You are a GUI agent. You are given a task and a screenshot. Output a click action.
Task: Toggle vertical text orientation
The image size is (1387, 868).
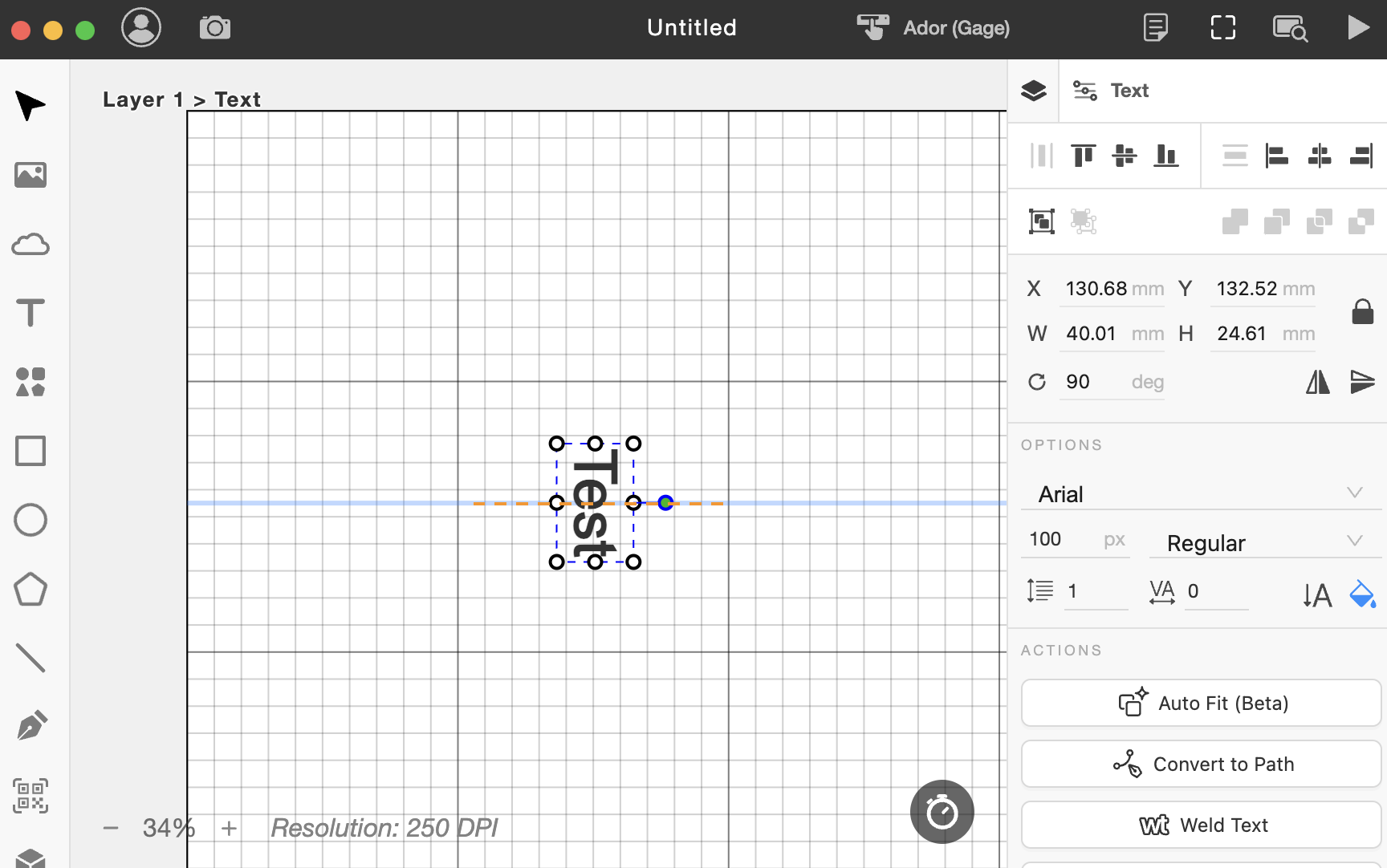pos(1317,594)
